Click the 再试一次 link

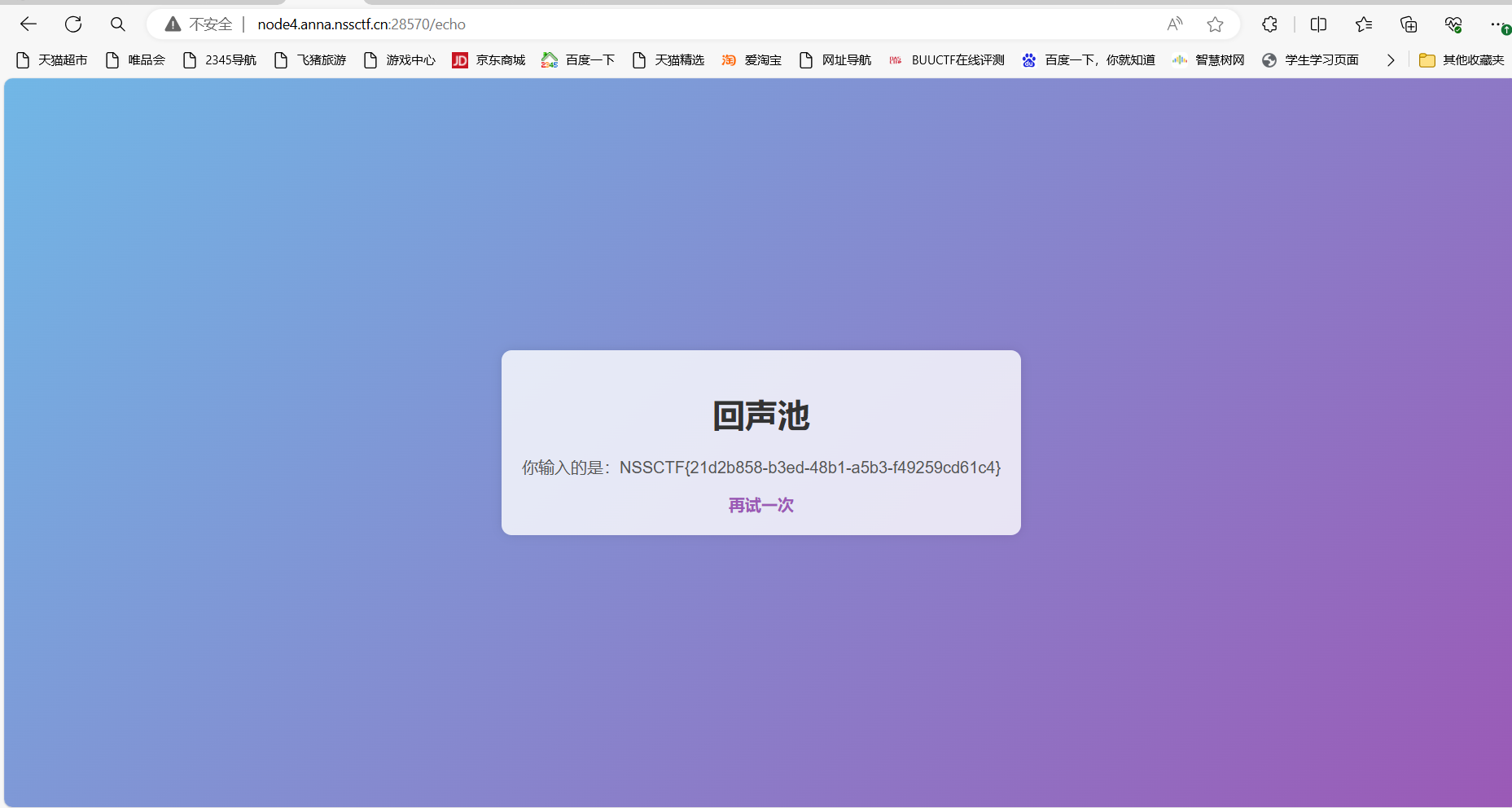[x=760, y=506]
